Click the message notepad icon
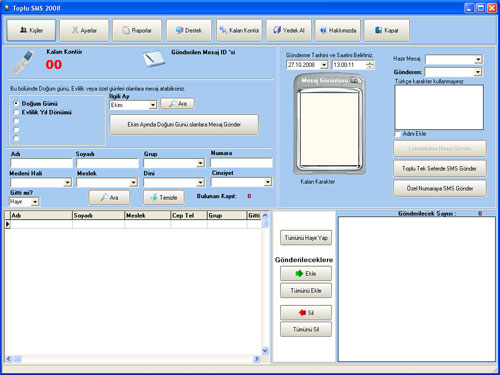This screenshot has width=500, height=375. pos(154,59)
